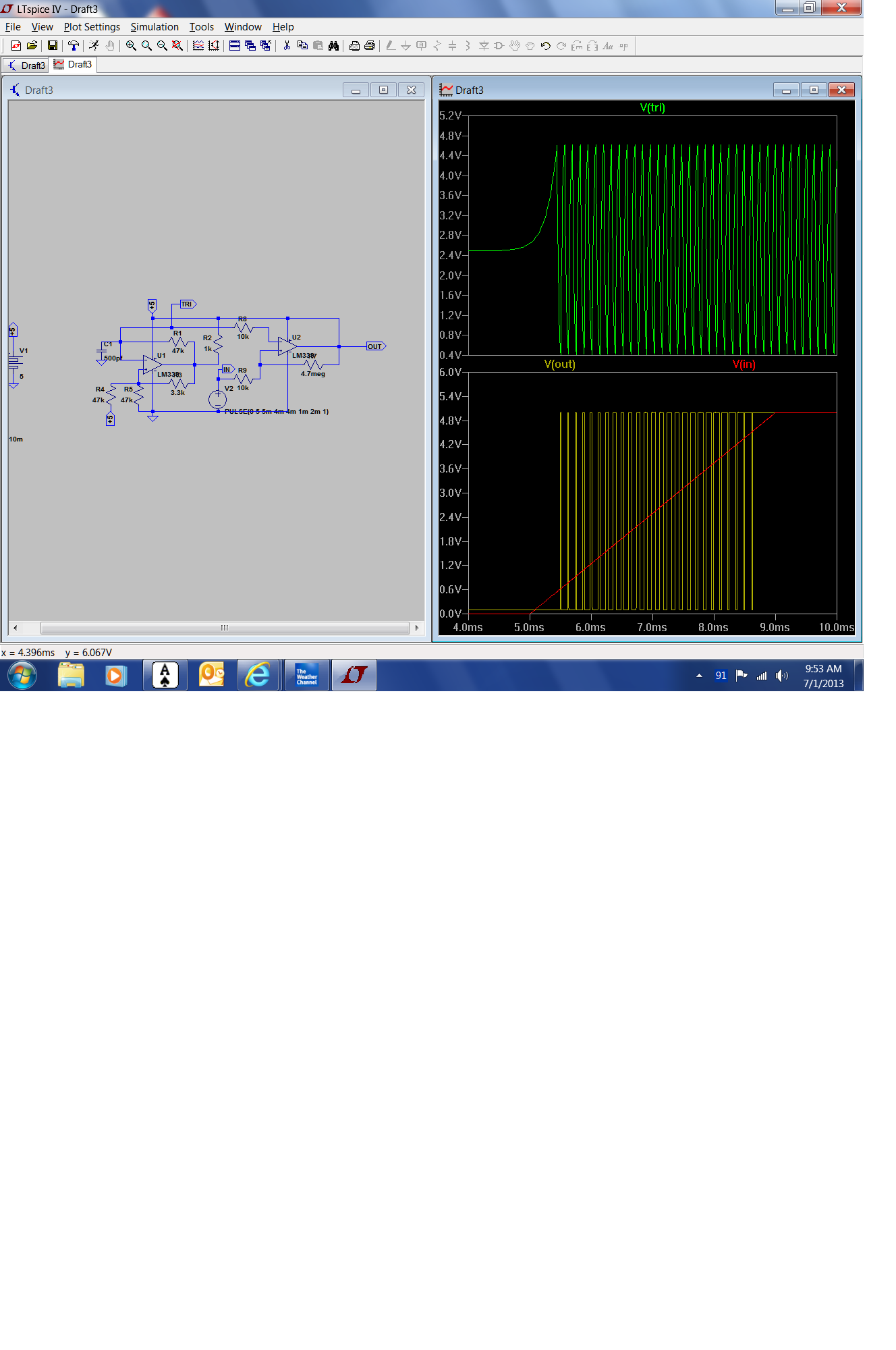This screenshot has width=896, height=1350.
Task: Click the Resistor component icon
Action: click(x=437, y=46)
